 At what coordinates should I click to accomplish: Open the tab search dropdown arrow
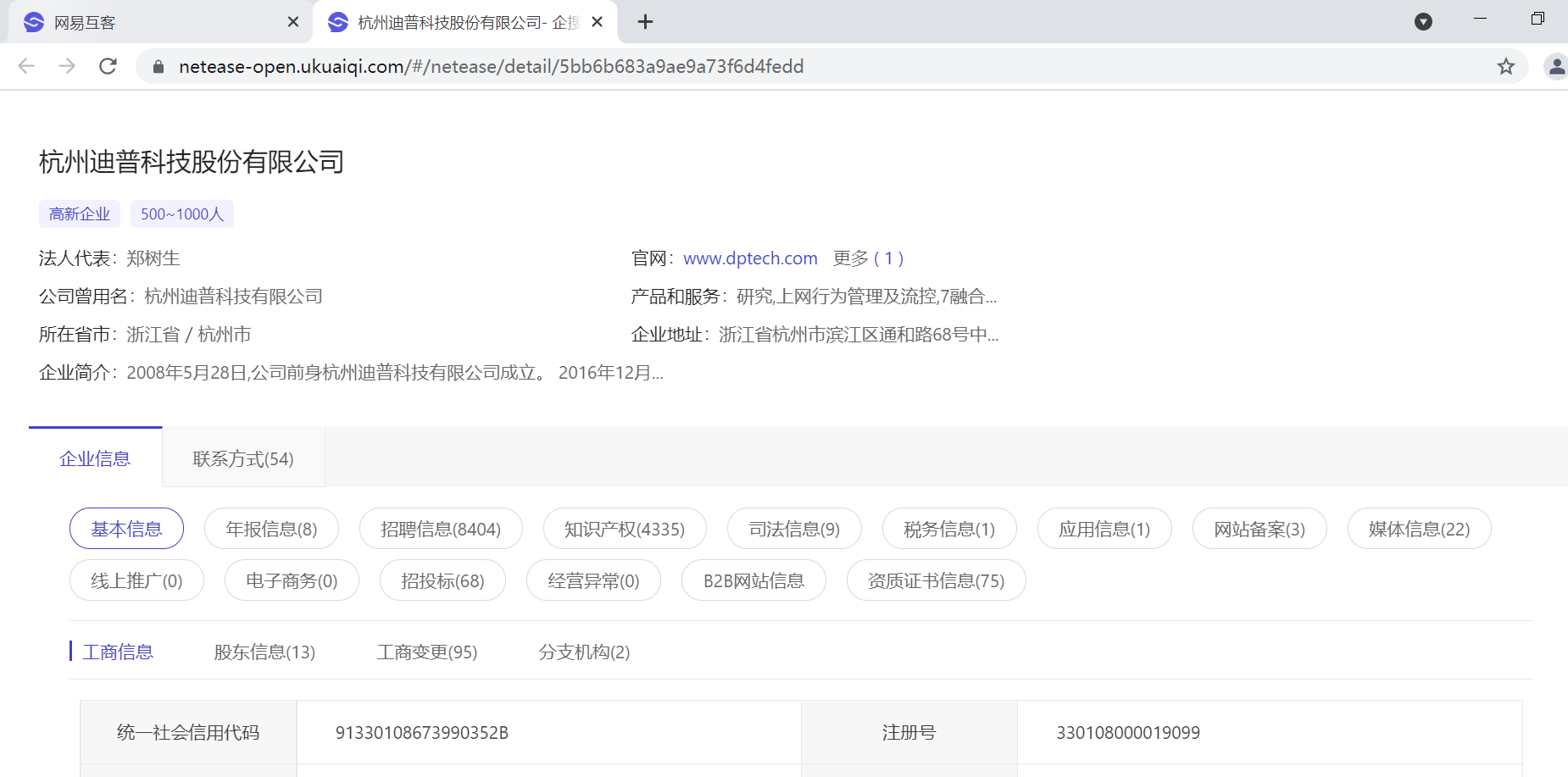[x=1423, y=21]
